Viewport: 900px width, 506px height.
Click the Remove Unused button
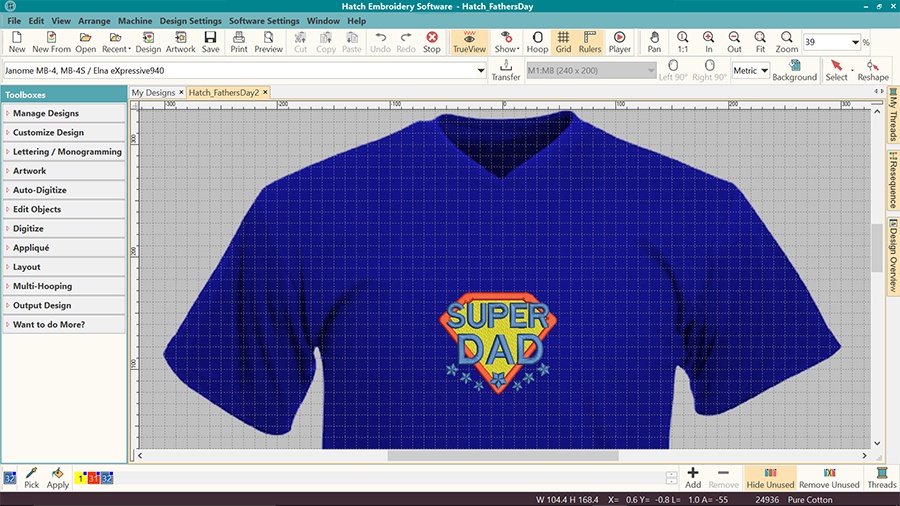click(829, 477)
